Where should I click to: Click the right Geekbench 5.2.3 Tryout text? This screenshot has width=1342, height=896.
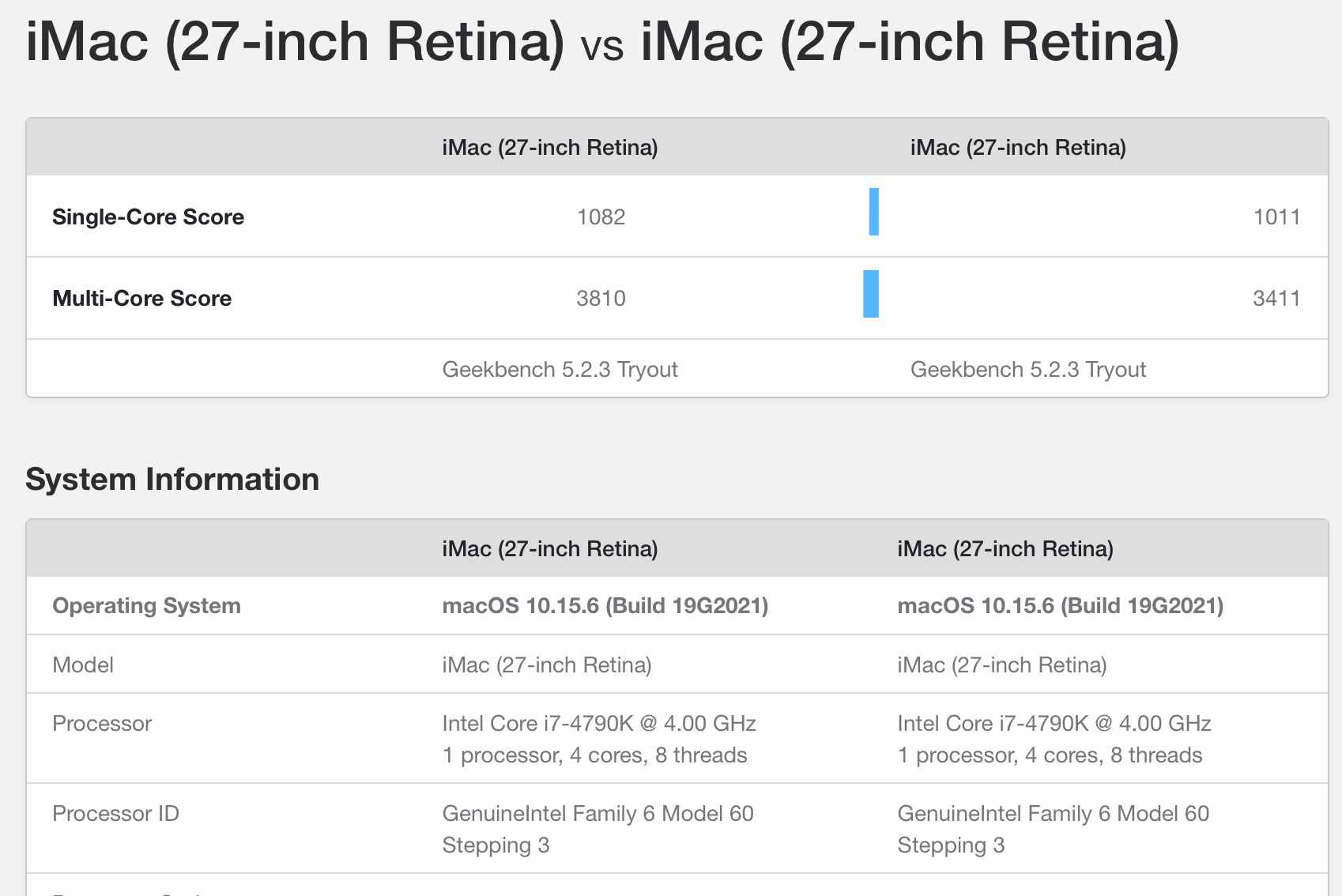(1027, 370)
